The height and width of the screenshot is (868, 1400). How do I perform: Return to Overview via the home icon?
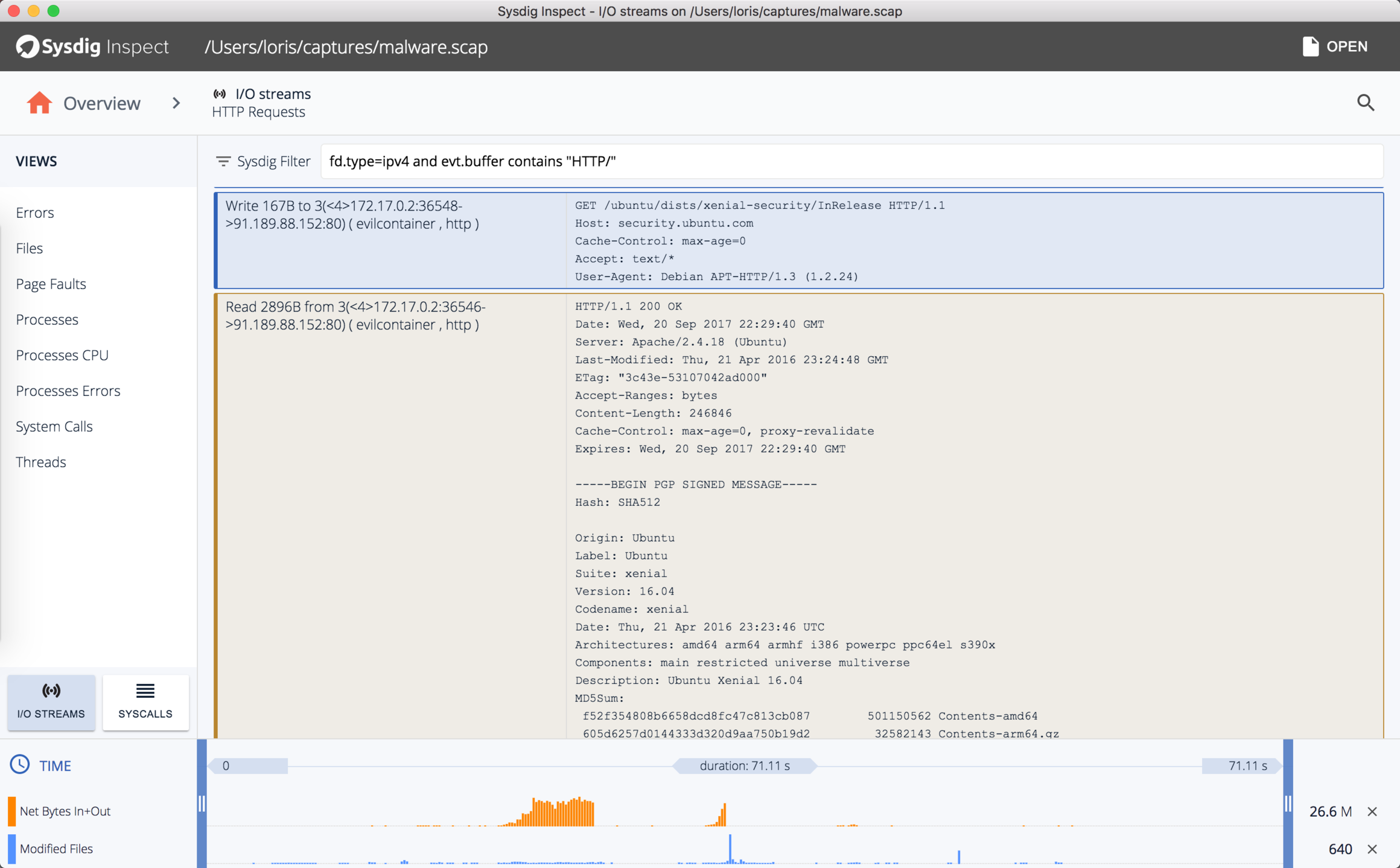(39, 103)
